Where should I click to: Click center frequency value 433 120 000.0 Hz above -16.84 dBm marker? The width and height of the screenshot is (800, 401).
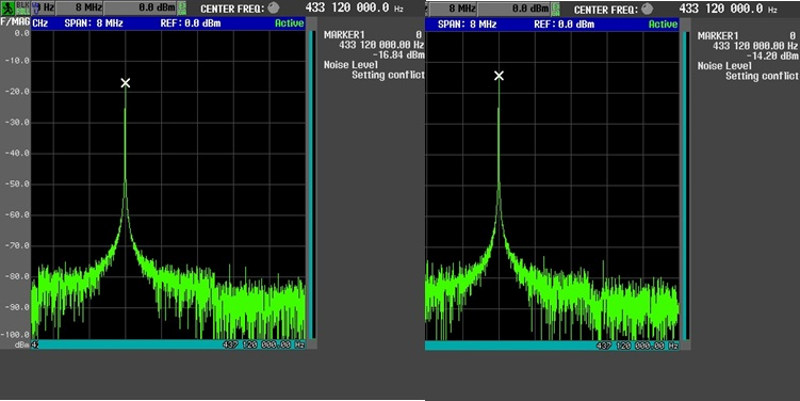pos(355,8)
